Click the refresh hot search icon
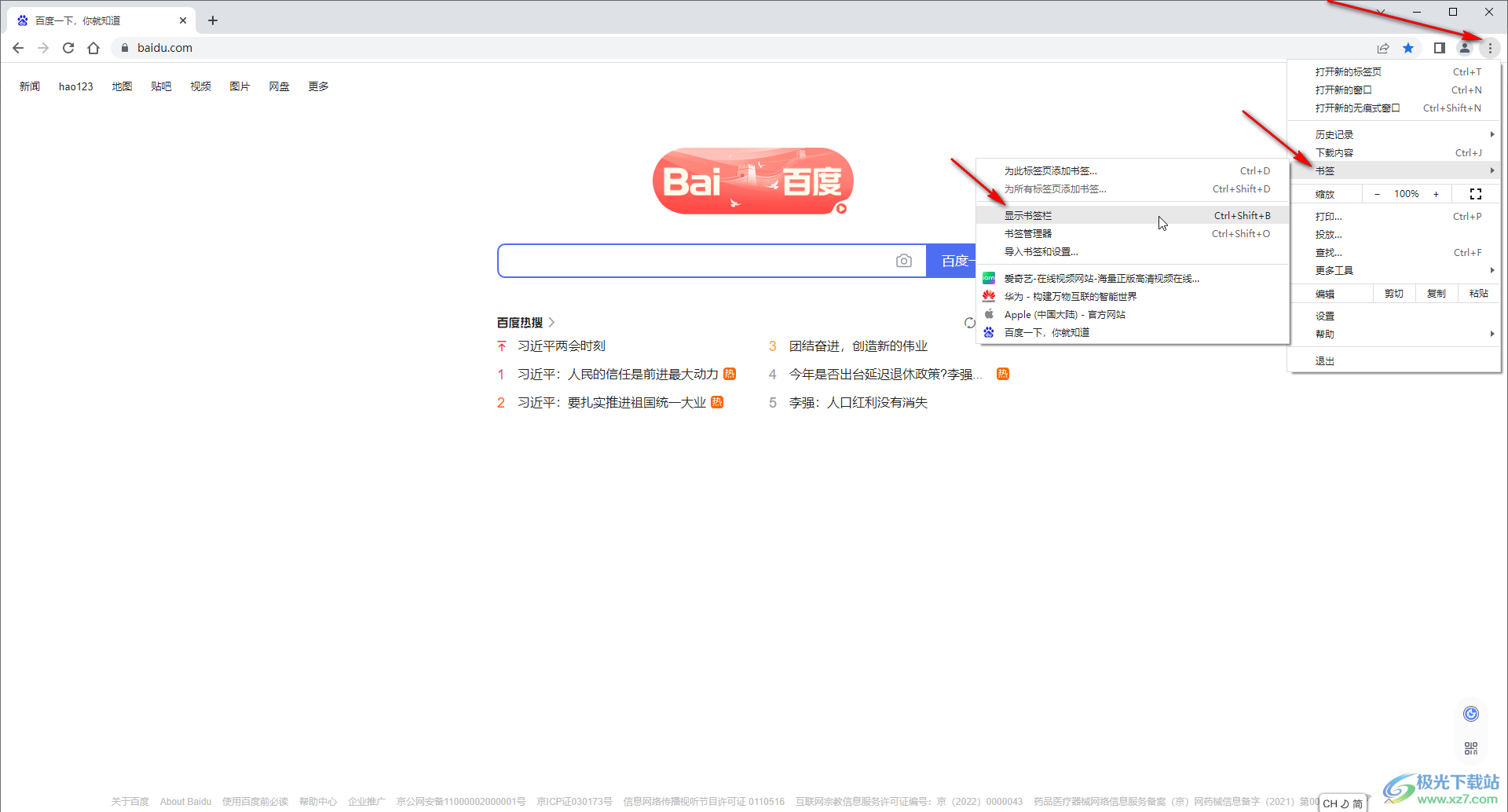Viewport: 1508px width, 812px height. (x=970, y=323)
